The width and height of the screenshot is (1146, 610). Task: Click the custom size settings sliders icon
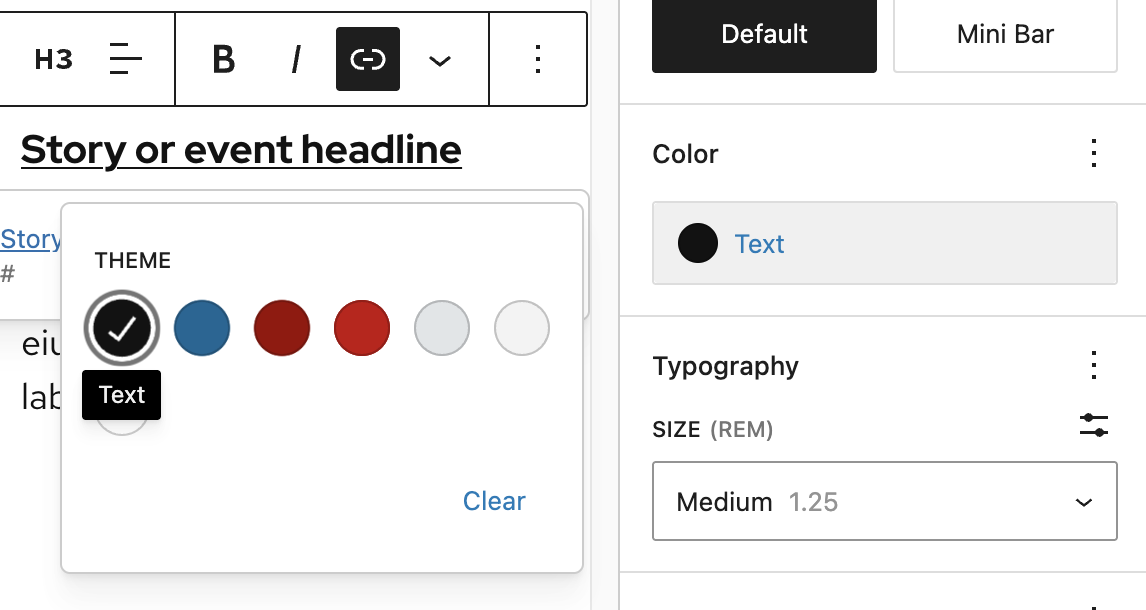[1093, 425]
